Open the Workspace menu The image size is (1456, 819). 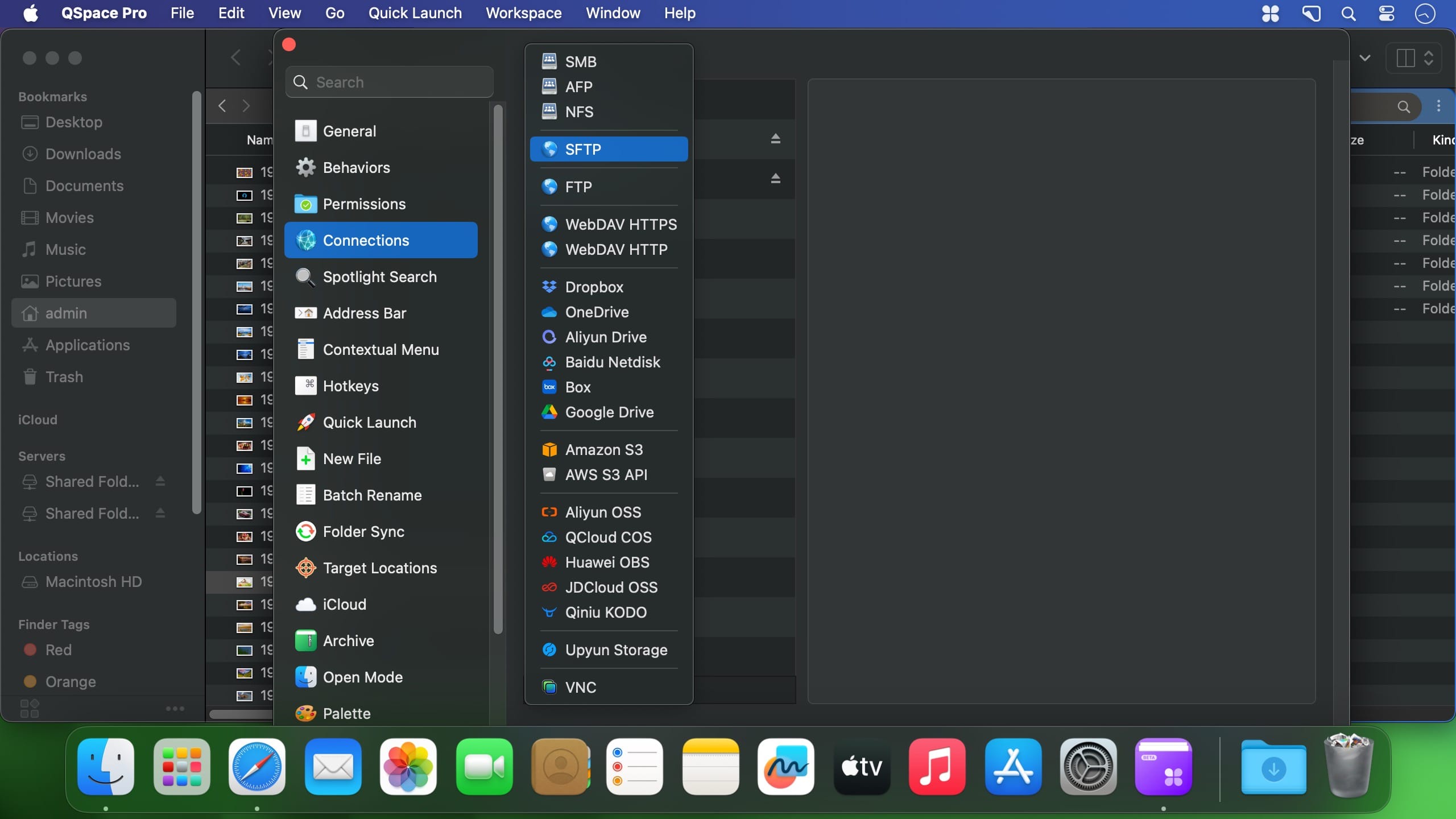point(523,13)
